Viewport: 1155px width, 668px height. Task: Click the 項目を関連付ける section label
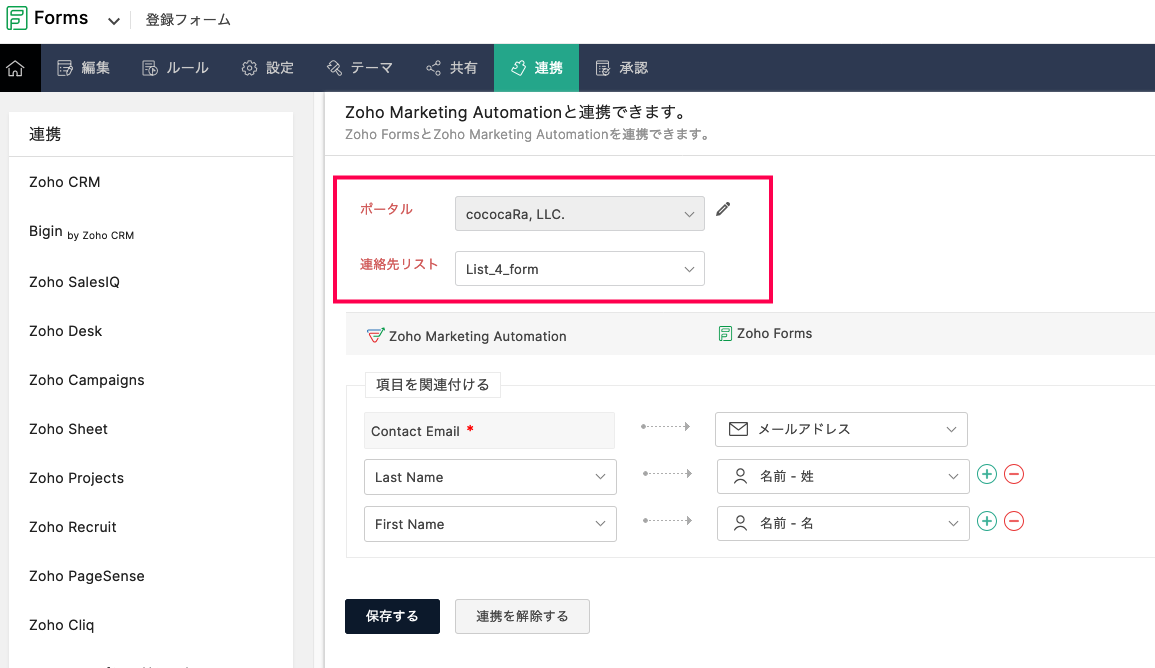432,384
